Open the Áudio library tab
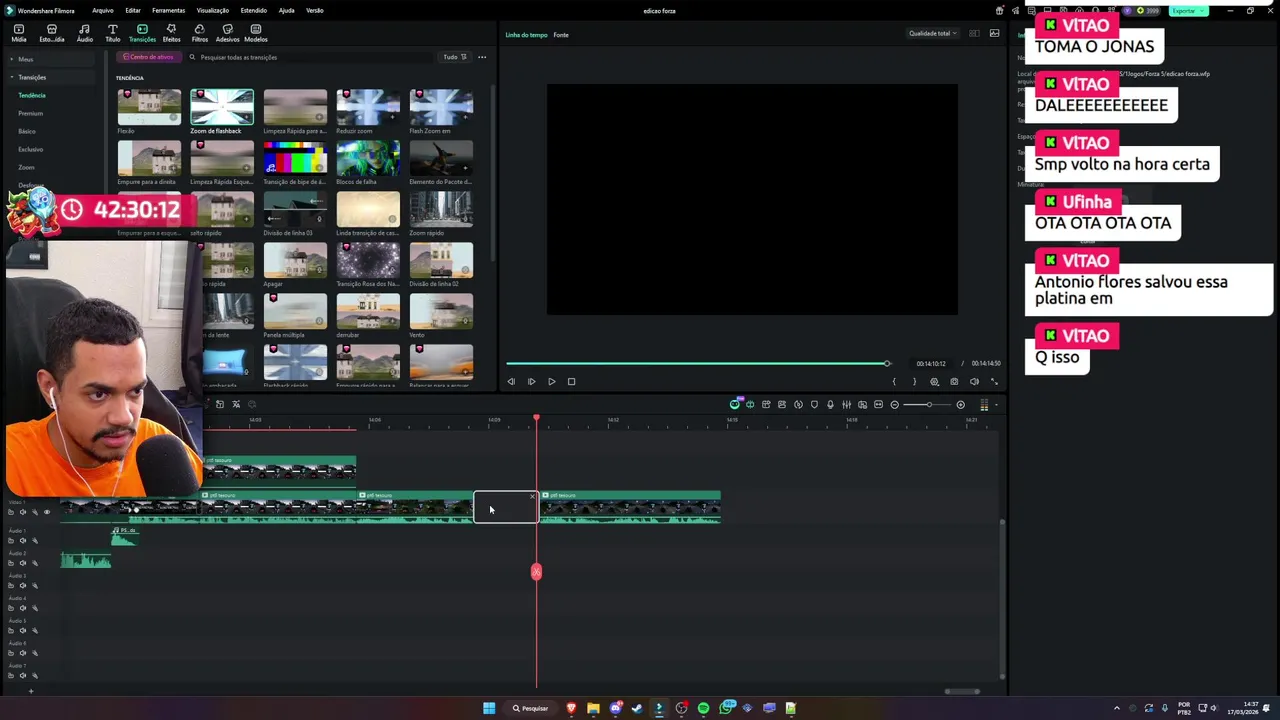The width and height of the screenshot is (1280, 720). tap(84, 33)
